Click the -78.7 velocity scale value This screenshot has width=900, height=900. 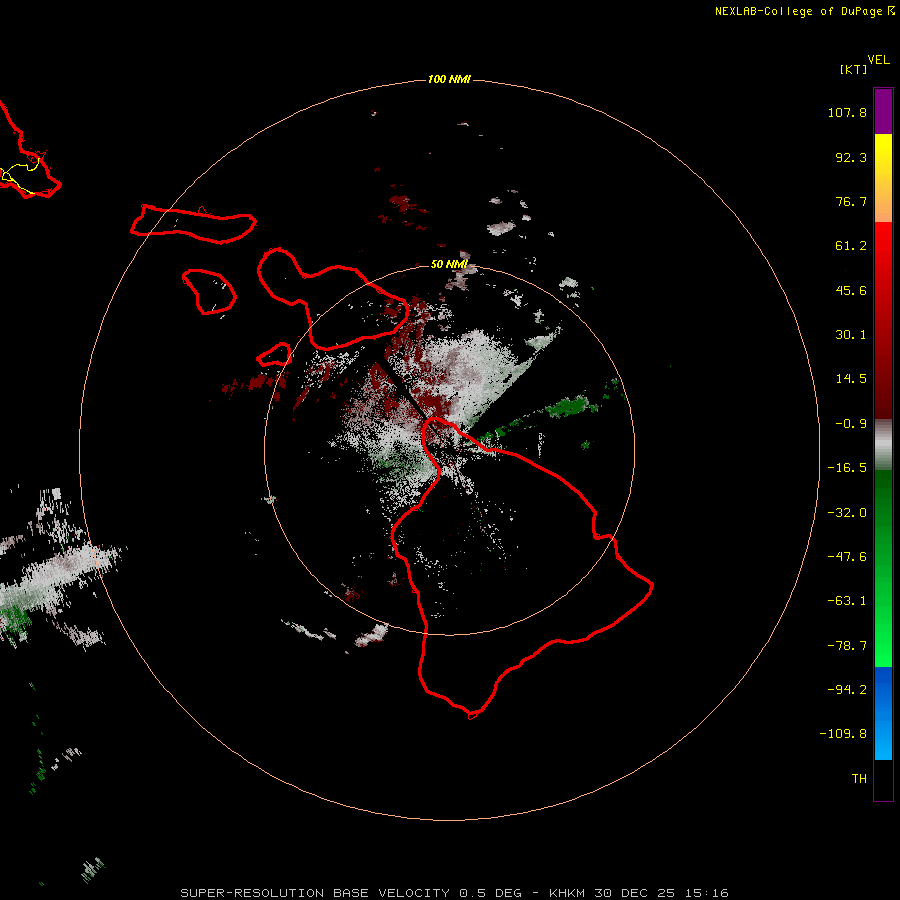click(847, 646)
